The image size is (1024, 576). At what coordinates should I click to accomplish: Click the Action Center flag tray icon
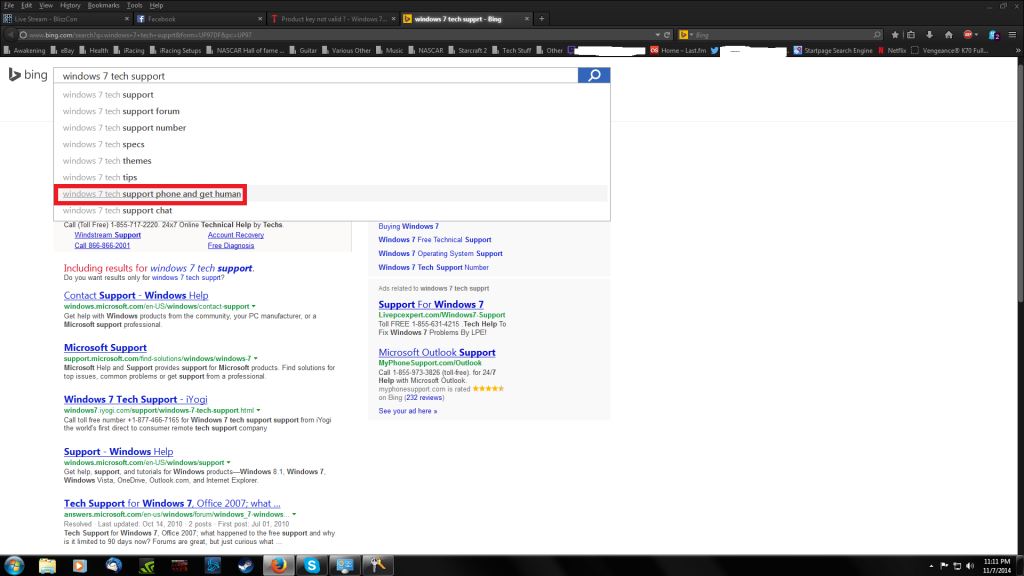pyautogui.click(x=944, y=566)
